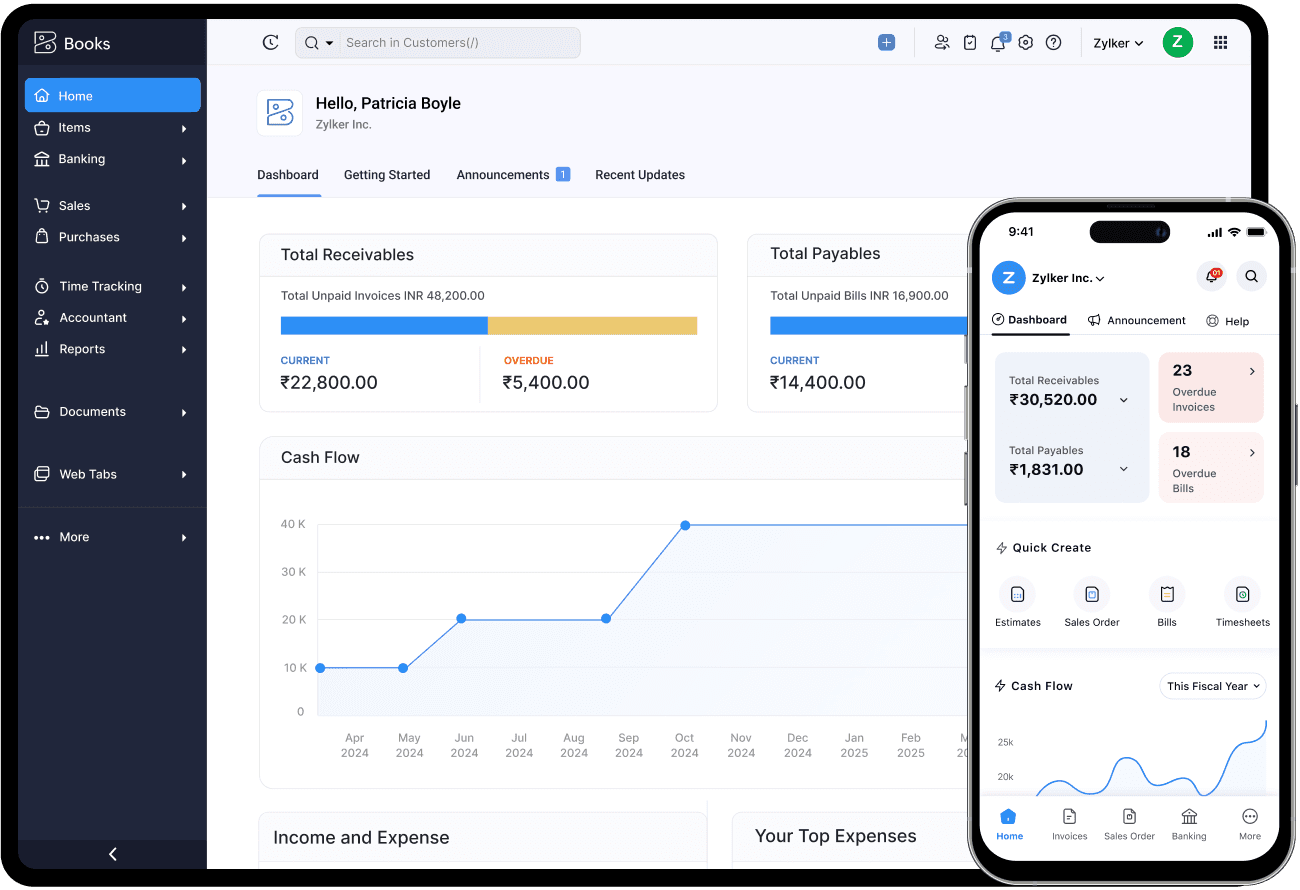
Task: Open the Zylker organization dropdown in top bar
Action: 1118,43
